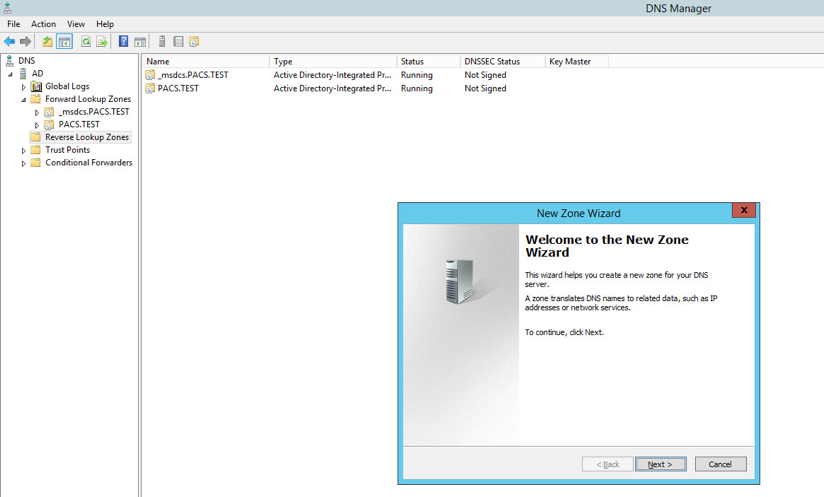Open Help via the blue question mark icon
This screenshot has height=497, width=824.
(124, 42)
